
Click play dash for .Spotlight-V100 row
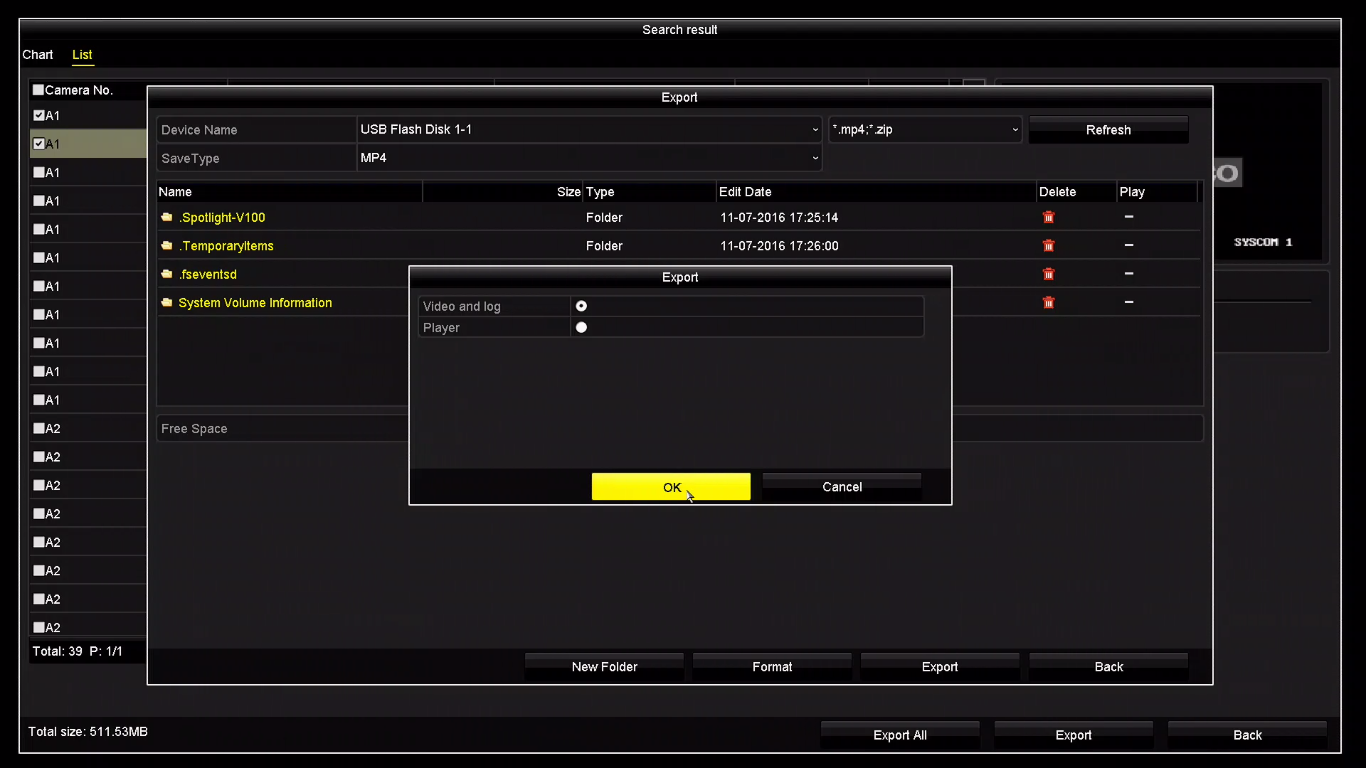click(x=1129, y=217)
